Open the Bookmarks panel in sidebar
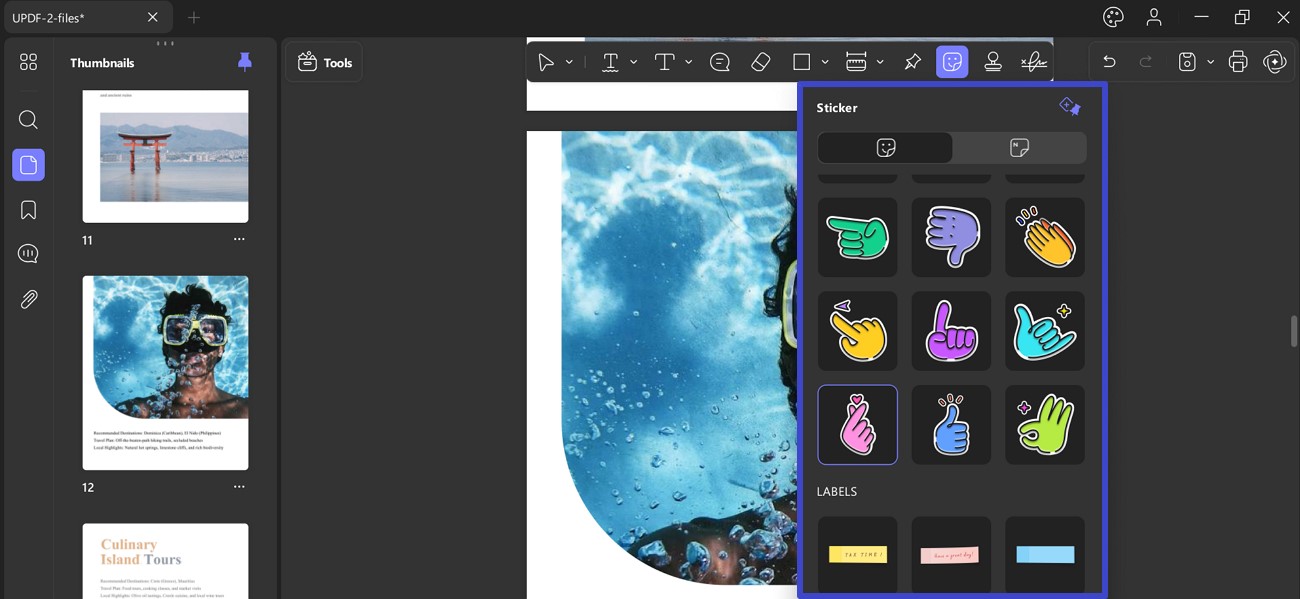1300x599 pixels. tap(28, 210)
